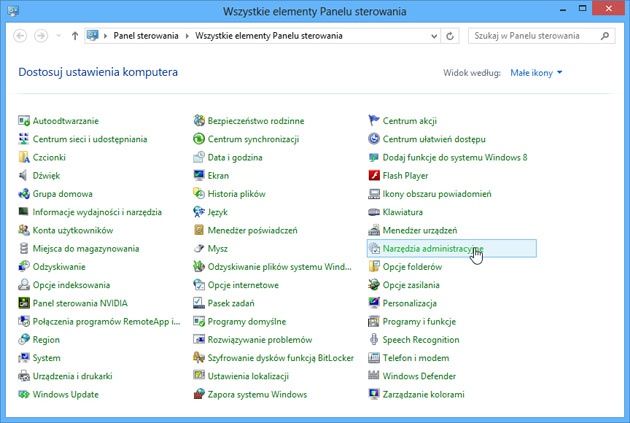Click the Opcje zasilania power icon
630x423 pixels.
374,285
